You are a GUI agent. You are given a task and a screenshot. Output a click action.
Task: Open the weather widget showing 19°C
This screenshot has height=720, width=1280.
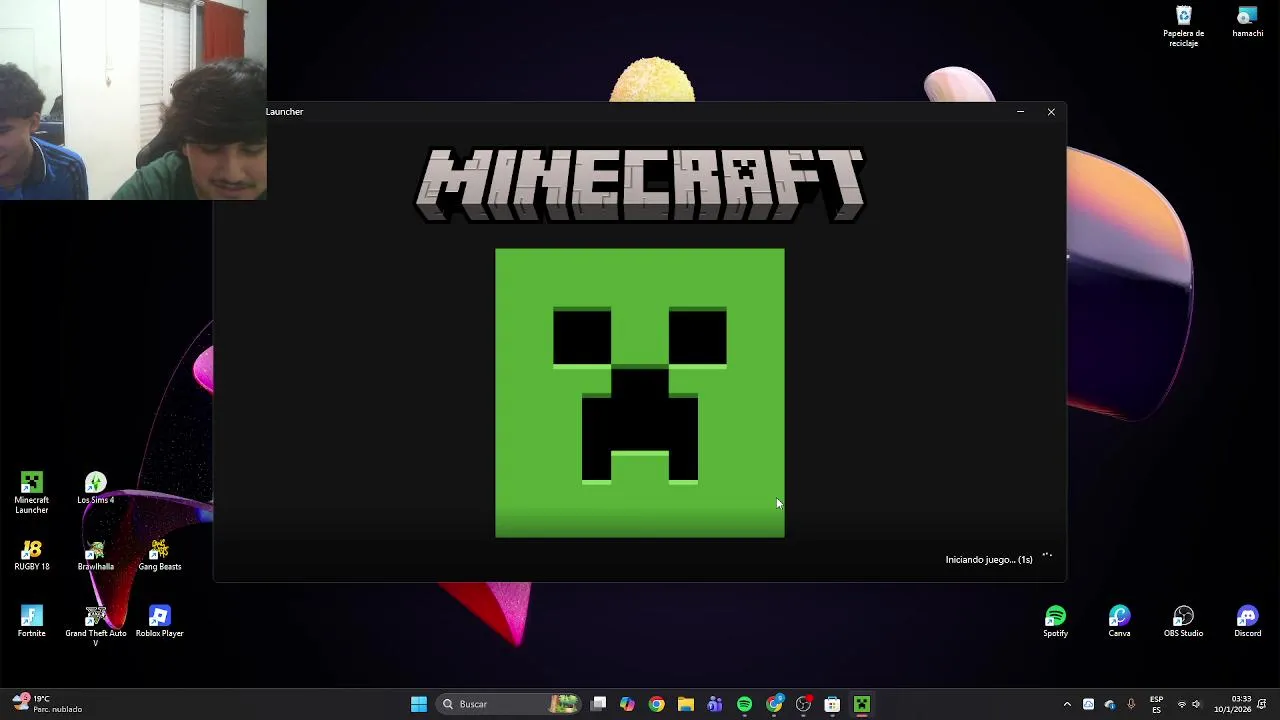[49, 704]
